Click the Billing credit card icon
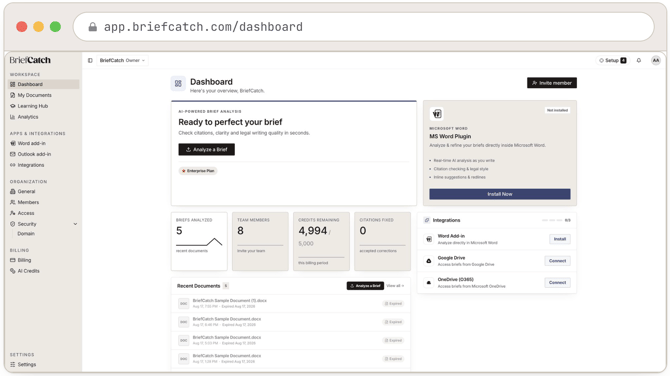 12,260
